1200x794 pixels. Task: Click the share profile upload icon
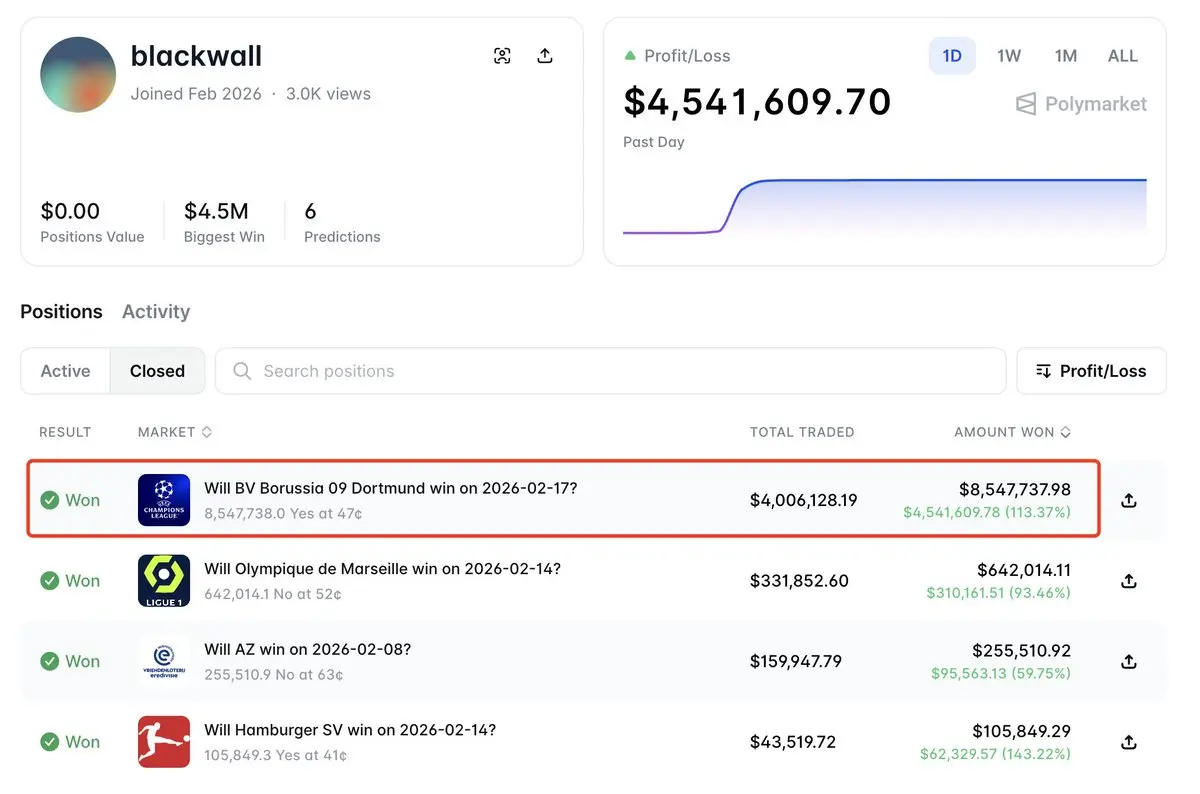pyautogui.click(x=545, y=56)
